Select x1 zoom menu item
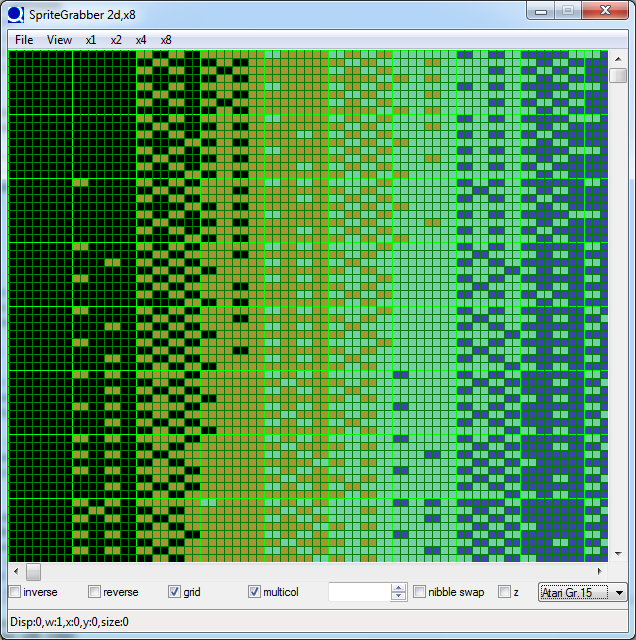 click(x=91, y=40)
